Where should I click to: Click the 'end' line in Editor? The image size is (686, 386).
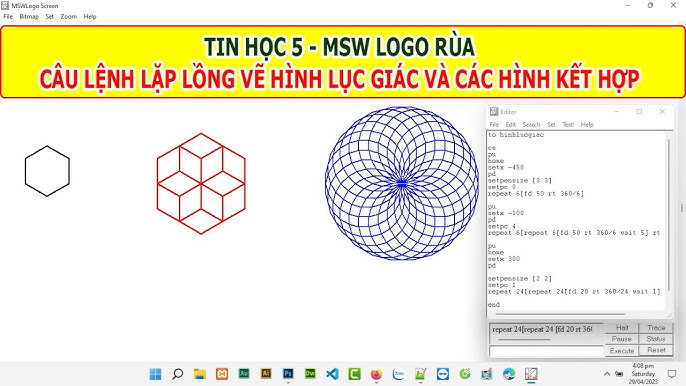(x=494, y=305)
